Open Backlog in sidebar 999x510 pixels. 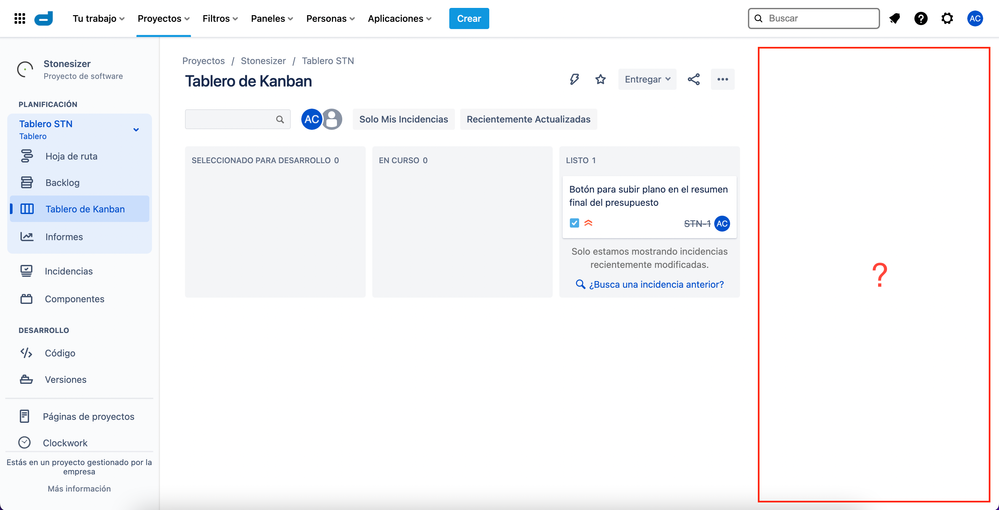tap(80, 183)
